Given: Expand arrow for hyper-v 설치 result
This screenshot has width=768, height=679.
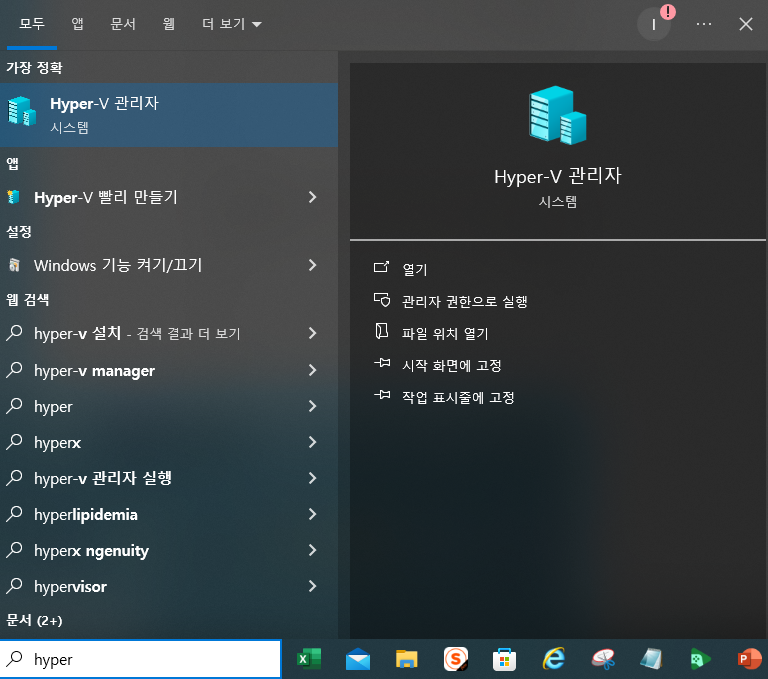Looking at the screenshot, I should tap(312, 333).
